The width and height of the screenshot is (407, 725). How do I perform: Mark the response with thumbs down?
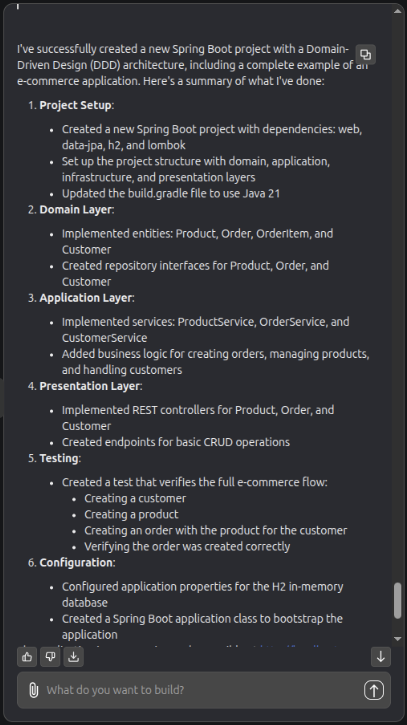(50, 657)
